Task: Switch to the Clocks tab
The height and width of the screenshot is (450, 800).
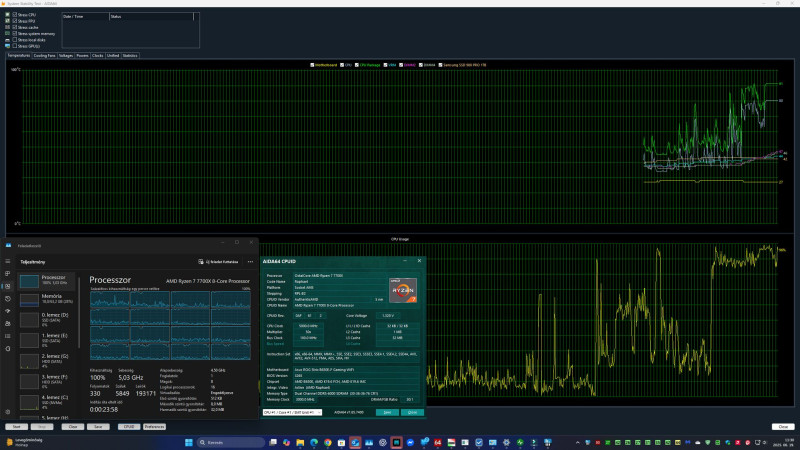Action: click(x=98, y=55)
